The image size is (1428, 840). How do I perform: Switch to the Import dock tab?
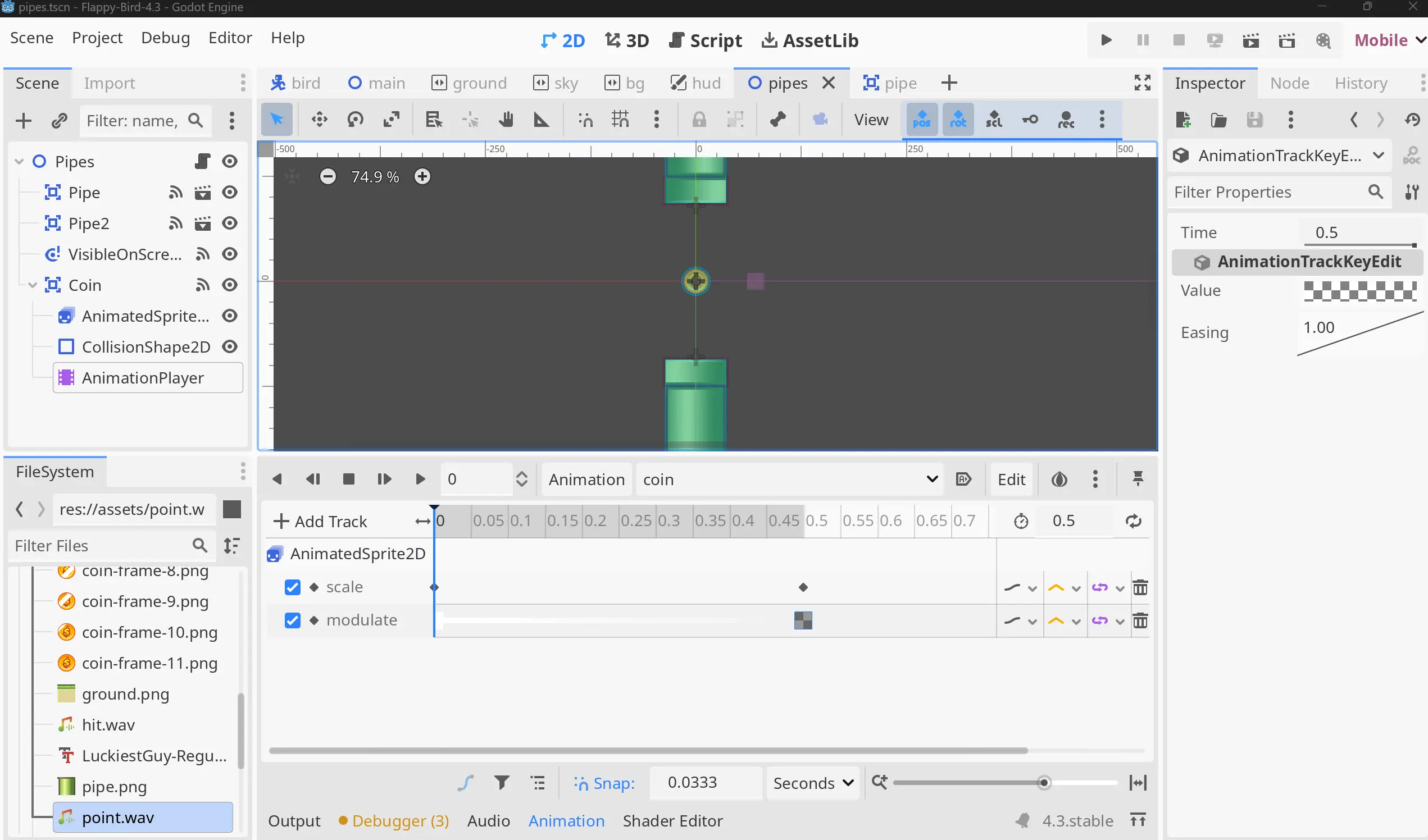point(110,83)
